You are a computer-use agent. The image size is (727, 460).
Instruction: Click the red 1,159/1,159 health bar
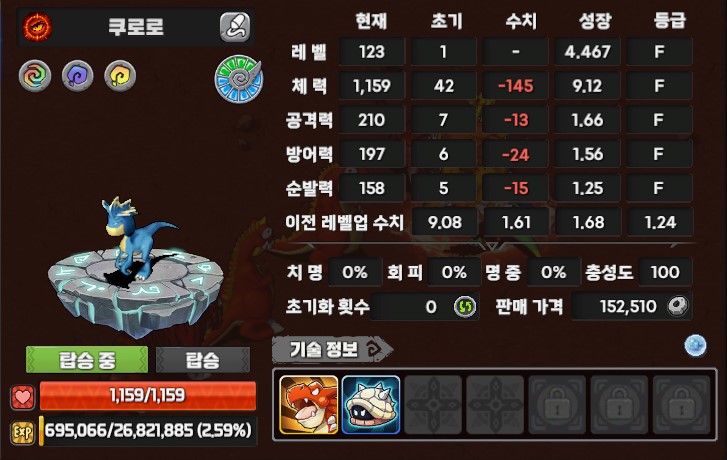pyautogui.click(x=148, y=396)
